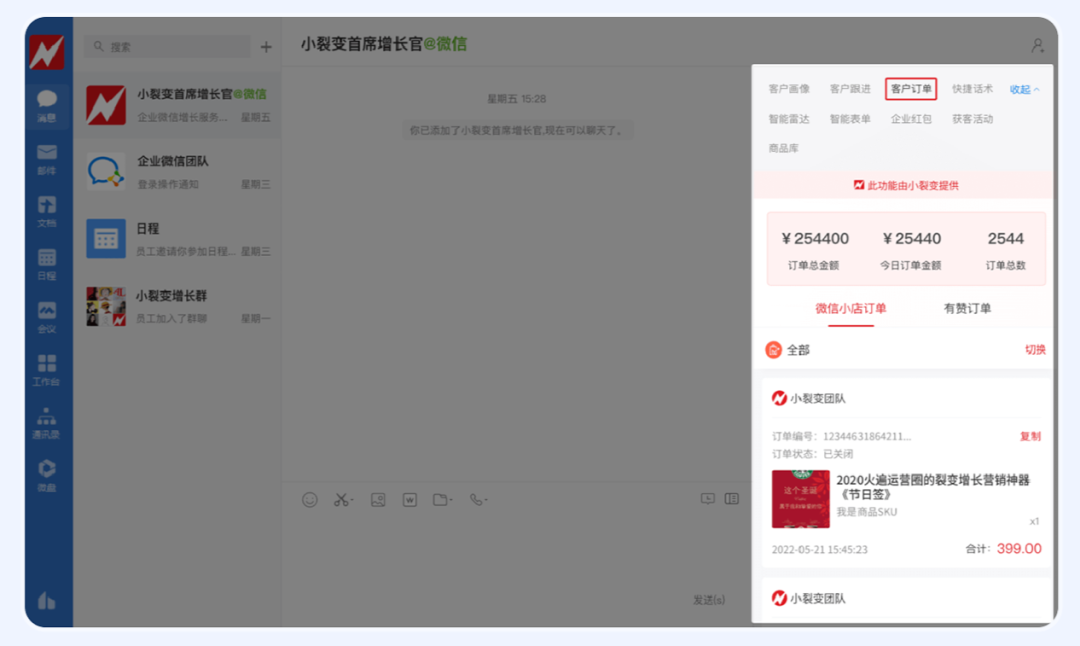The image size is (1080, 646).
Task: Open the 微盘 WeDrive icon
Action: 47,473
